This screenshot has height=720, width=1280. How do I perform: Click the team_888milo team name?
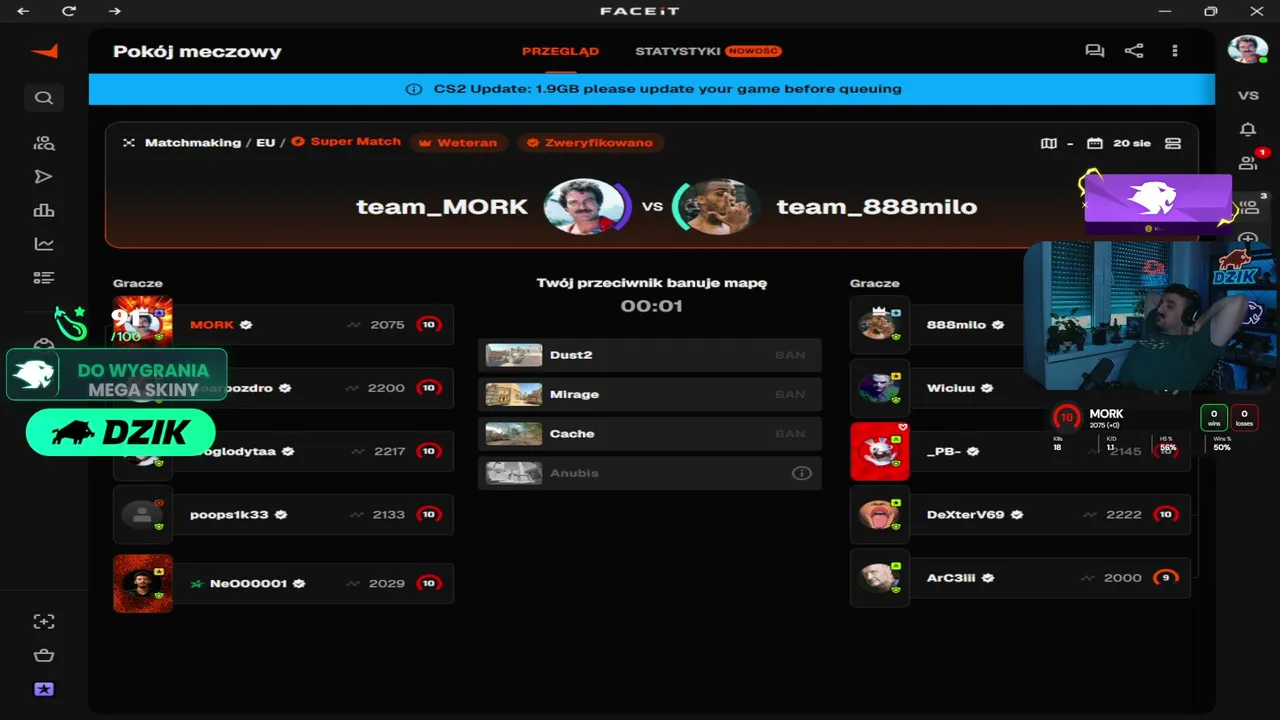click(877, 207)
